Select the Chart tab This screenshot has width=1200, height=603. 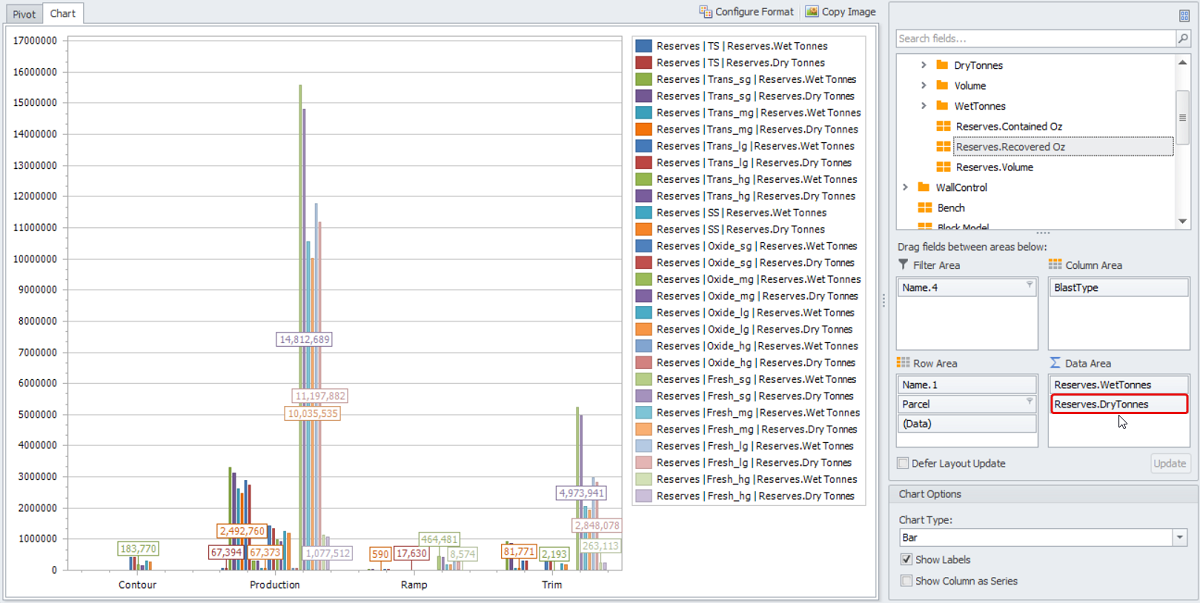[x=64, y=14]
